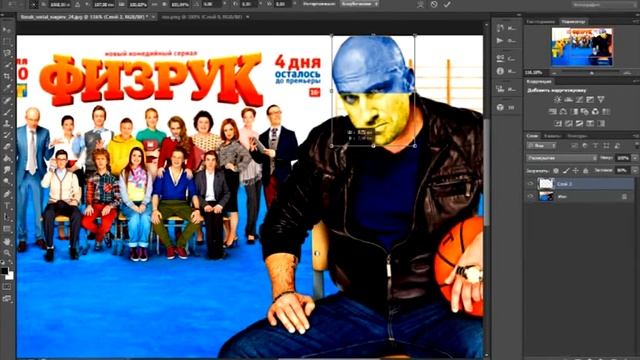Toggle lock all padlock icon
The width and height of the screenshot is (640, 360).
point(586,171)
